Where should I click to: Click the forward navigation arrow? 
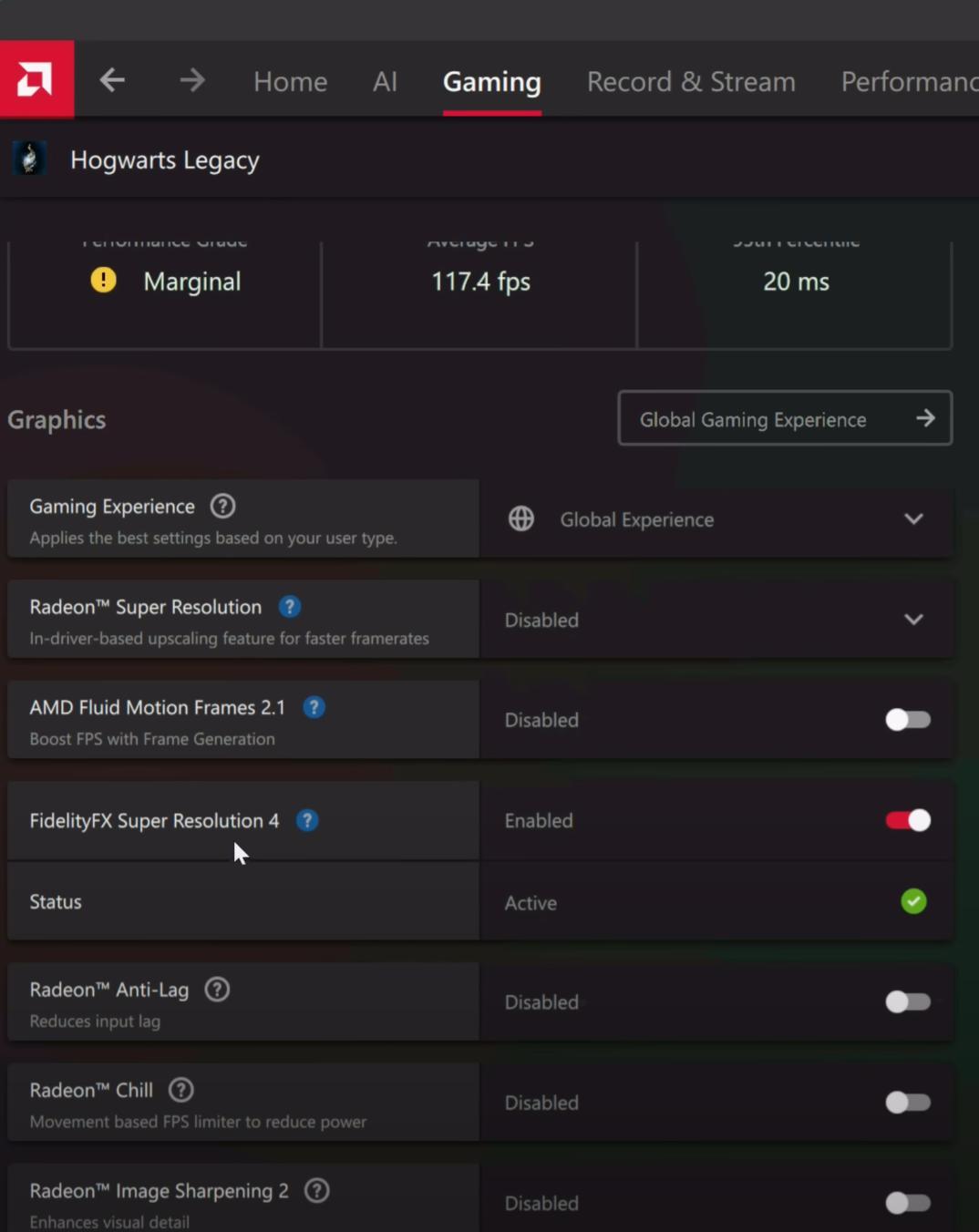pyautogui.click(x=192, y=80)
